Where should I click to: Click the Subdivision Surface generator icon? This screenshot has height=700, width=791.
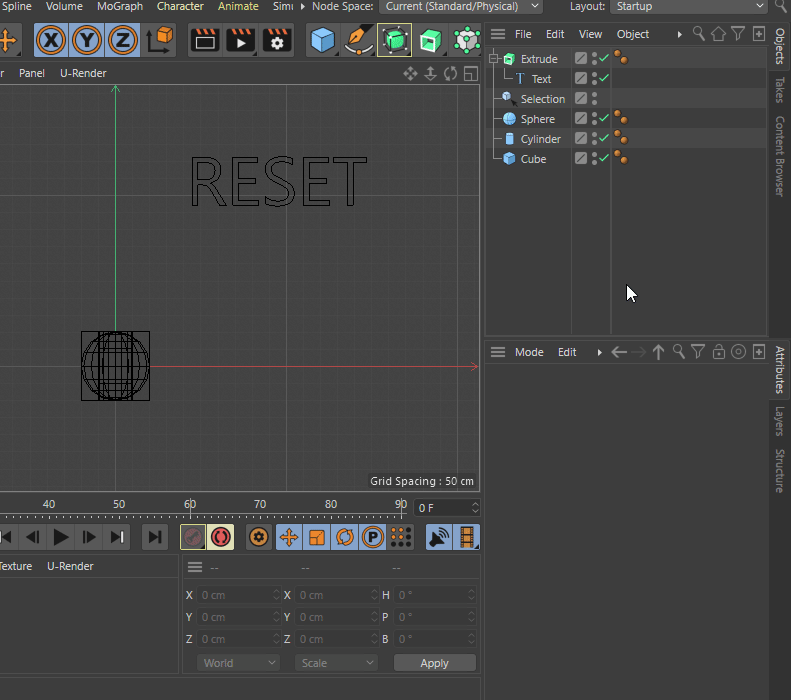point(394,40)
